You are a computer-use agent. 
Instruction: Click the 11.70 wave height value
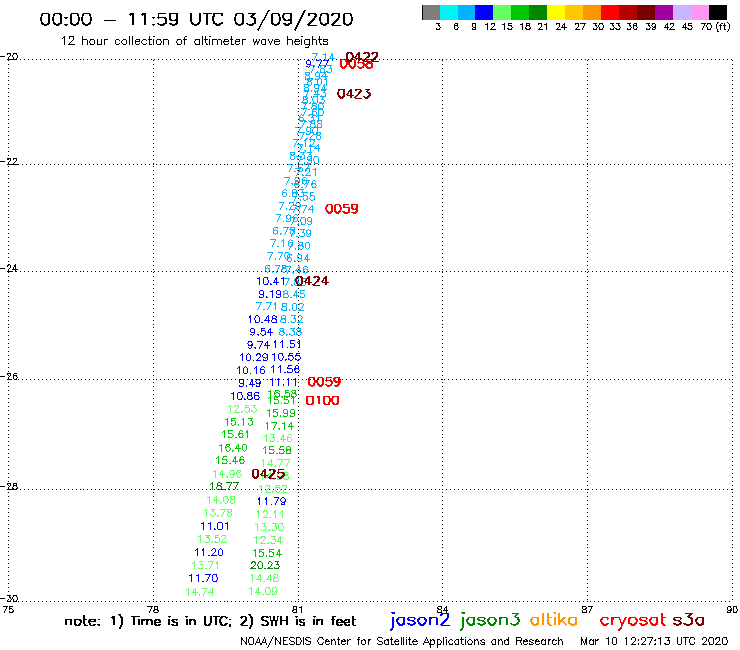[203, 578]
